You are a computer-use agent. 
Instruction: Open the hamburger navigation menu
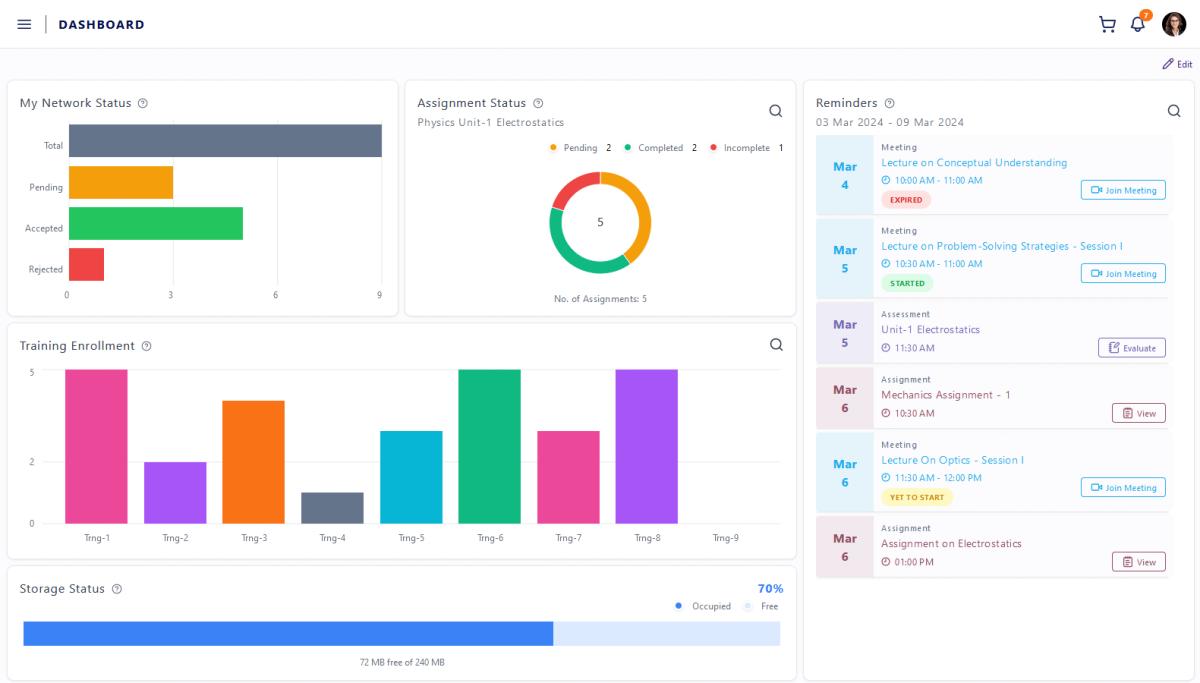(24, 24)
